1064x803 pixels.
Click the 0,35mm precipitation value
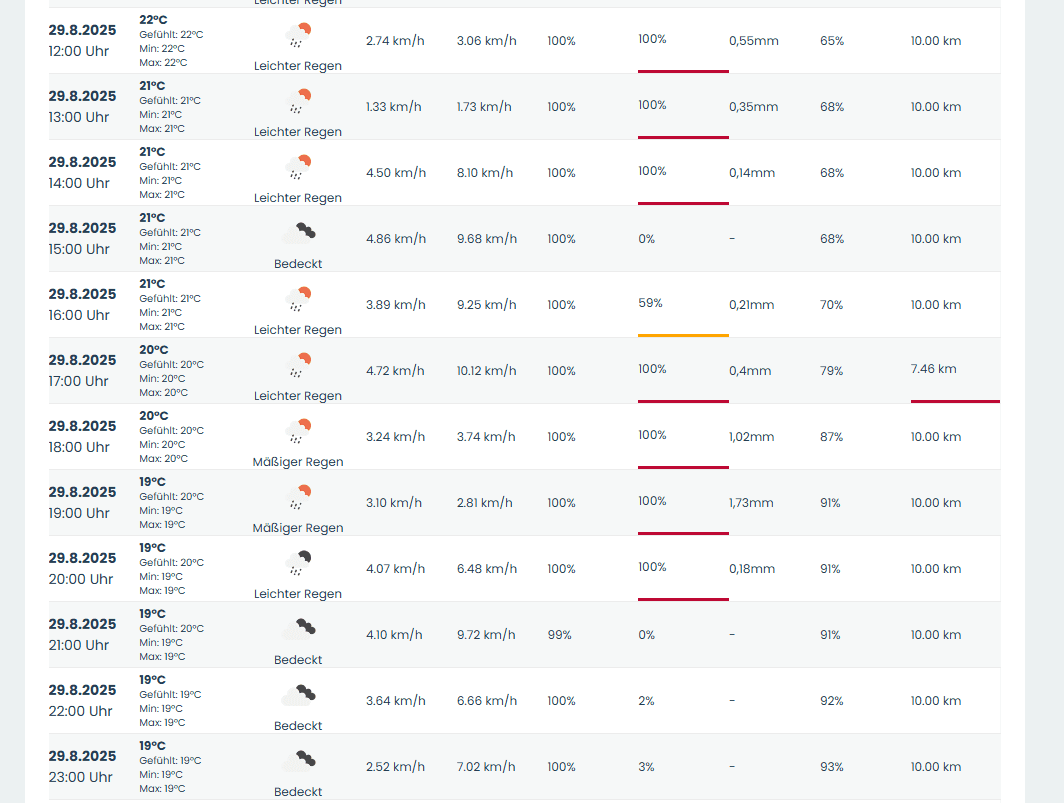[x=754, y=107]
